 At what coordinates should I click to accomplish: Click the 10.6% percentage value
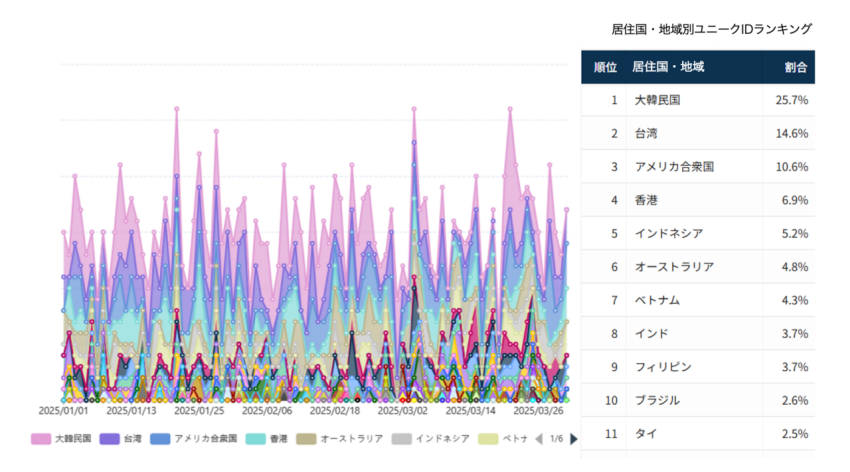(x=791, y=167)
